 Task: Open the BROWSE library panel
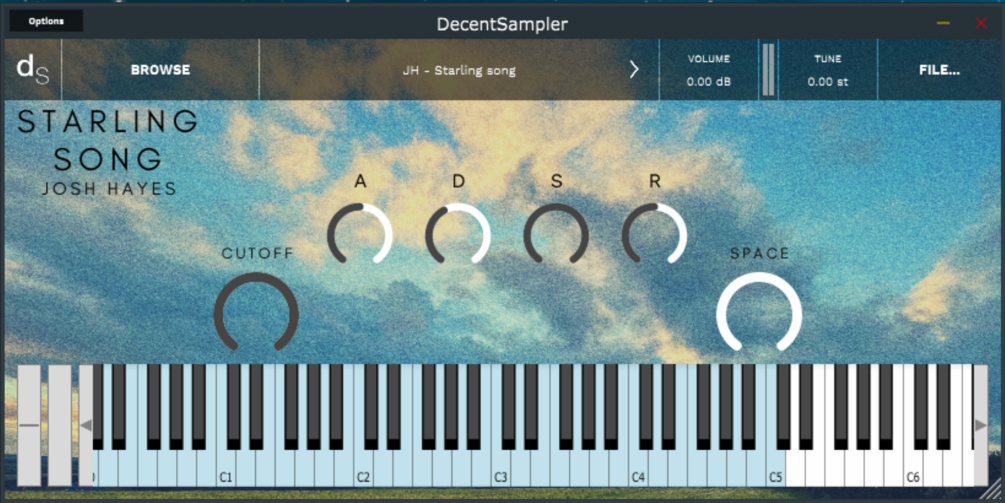(x=160, y=70)
